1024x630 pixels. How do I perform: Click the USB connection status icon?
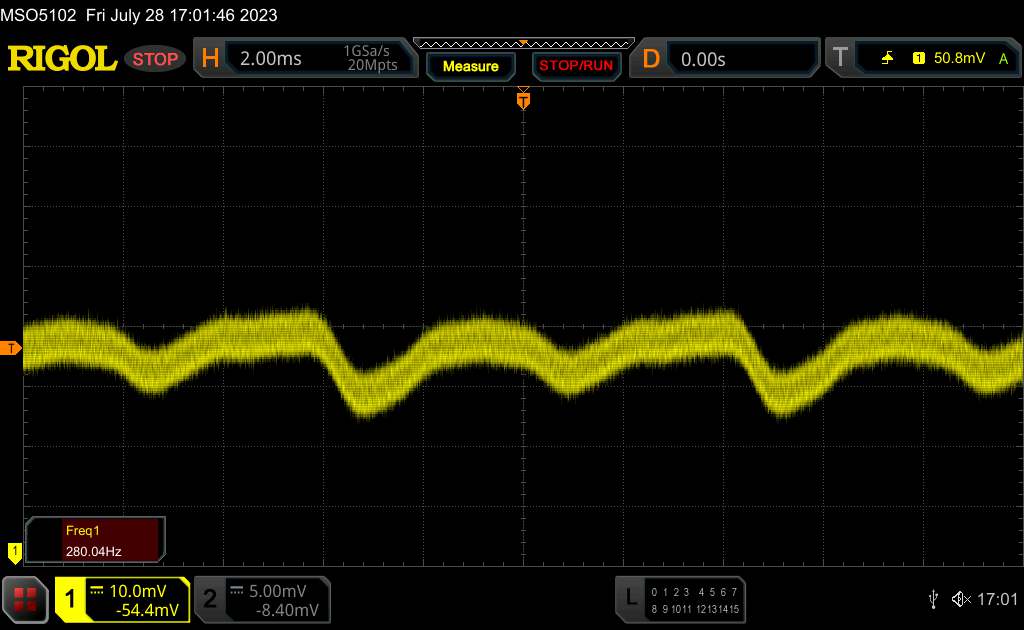[x=932, y=598]
